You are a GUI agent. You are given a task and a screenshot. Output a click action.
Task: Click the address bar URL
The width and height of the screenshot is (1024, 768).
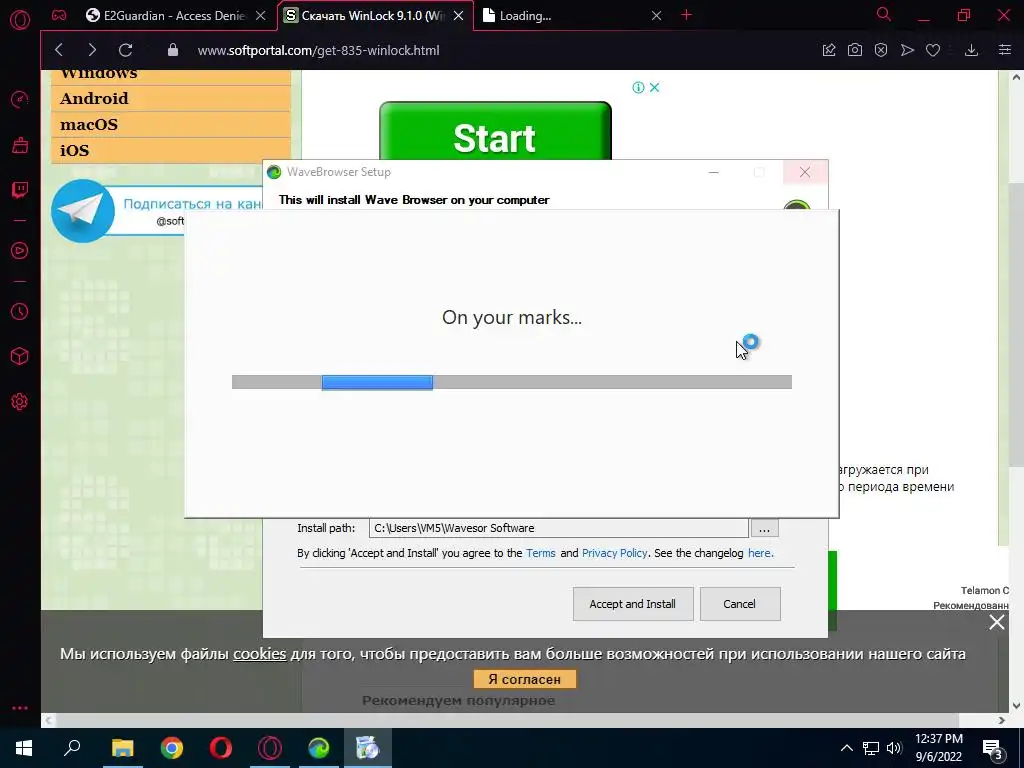pyautogui.click(x=318, y=50)
